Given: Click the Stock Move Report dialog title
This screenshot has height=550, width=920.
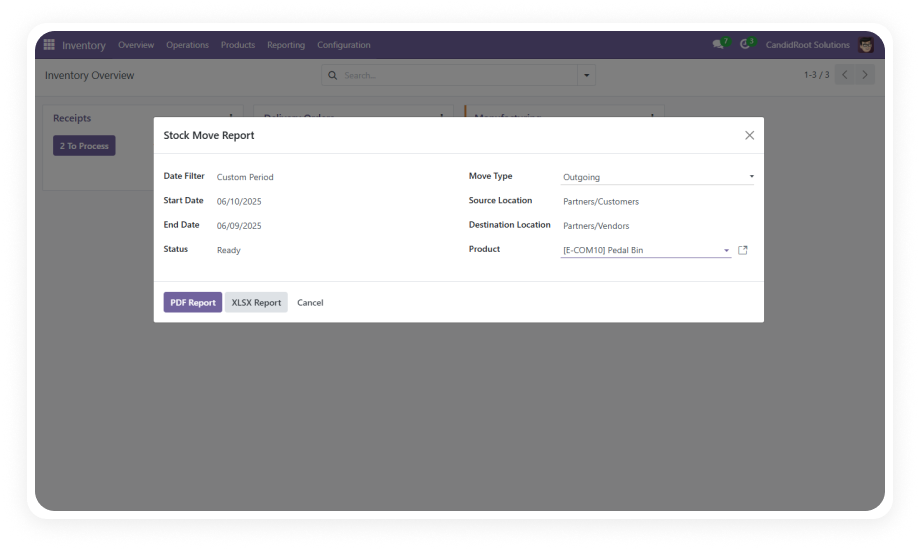Looking at the screenshot, I should coord(209,135).
